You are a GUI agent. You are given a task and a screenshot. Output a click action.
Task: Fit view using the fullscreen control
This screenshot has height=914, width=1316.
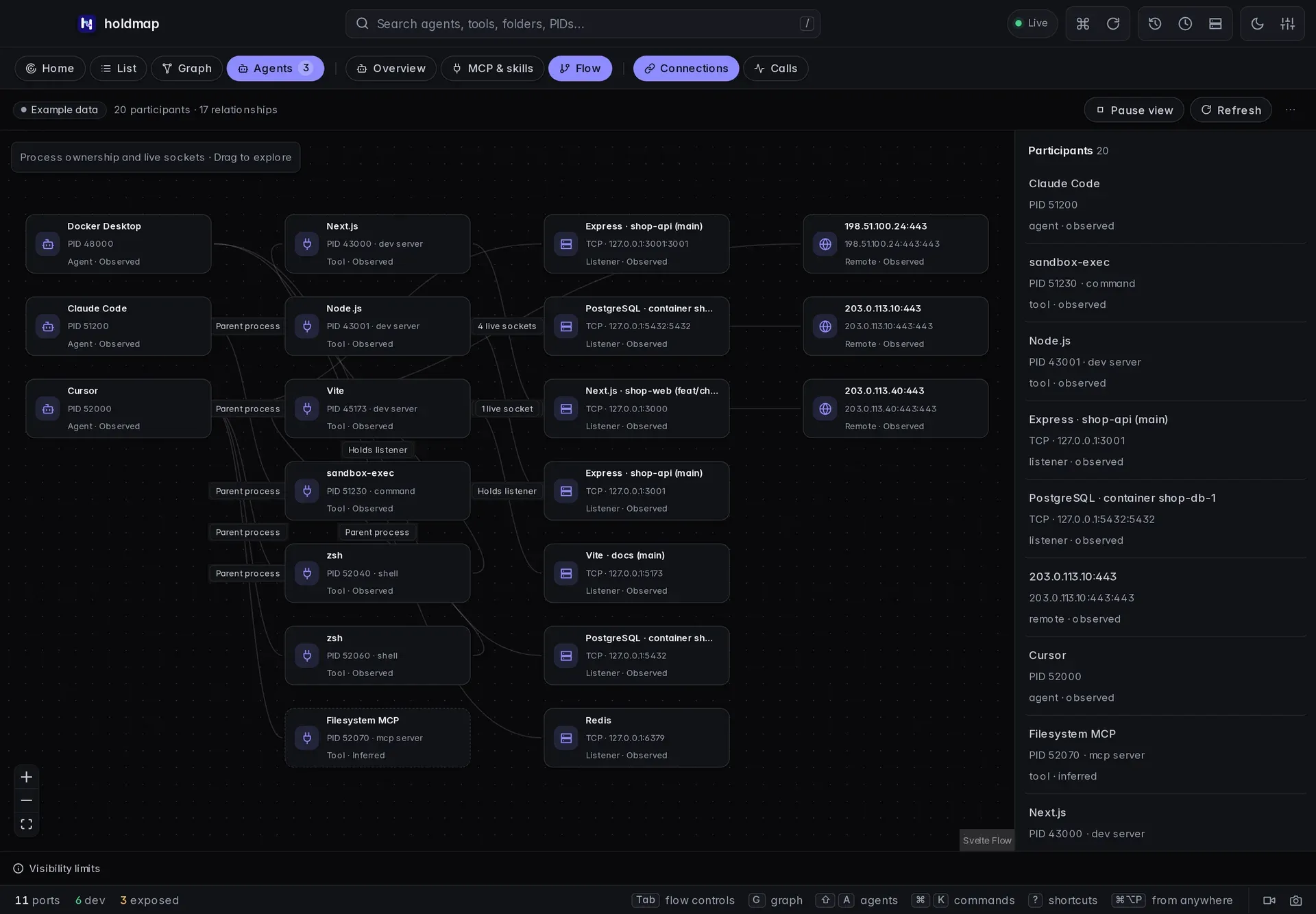26,824
